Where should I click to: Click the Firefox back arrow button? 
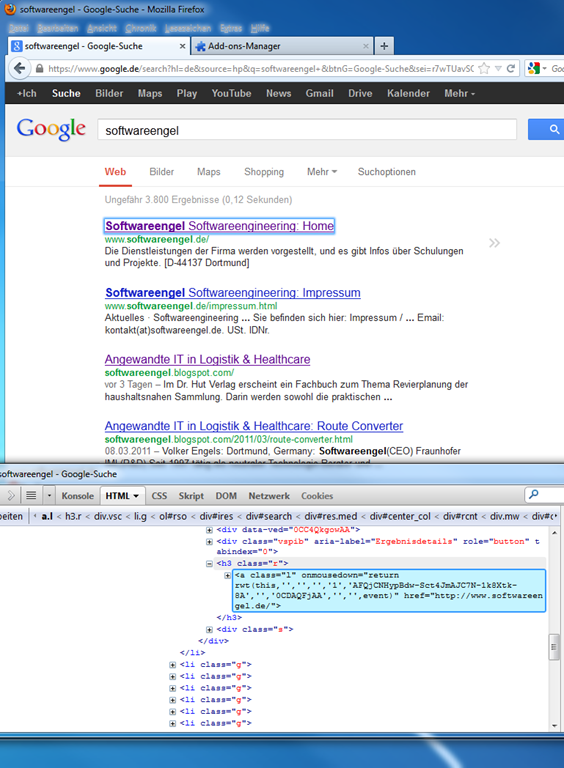point(19,68)
